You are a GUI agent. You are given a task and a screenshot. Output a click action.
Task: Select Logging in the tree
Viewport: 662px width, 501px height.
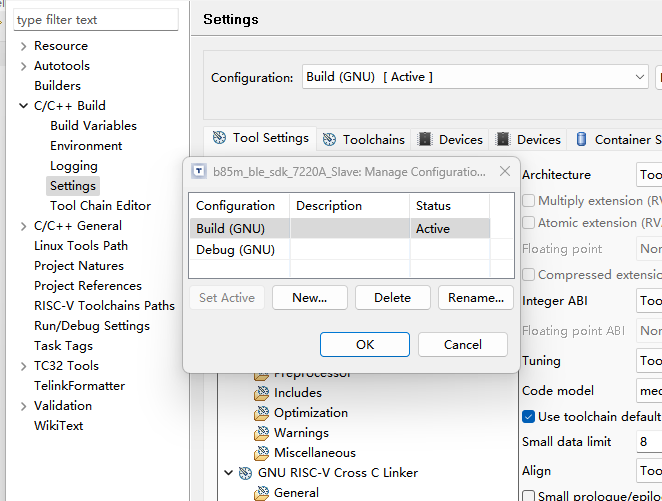tap(74, 166)
